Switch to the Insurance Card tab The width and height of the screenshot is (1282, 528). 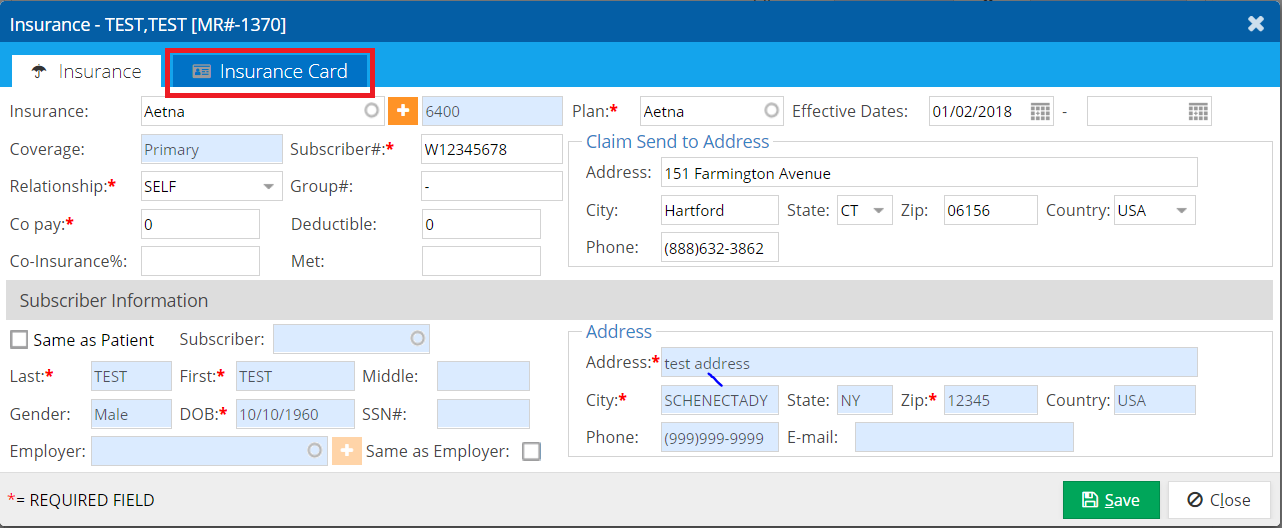pos(270,71)
